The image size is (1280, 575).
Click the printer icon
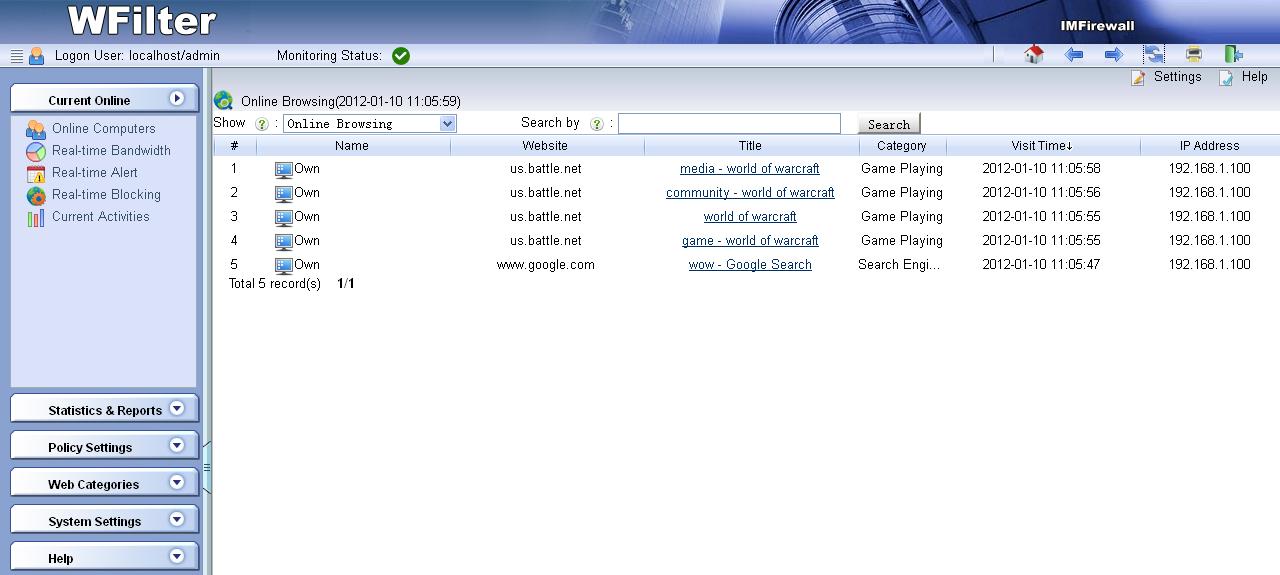[x=1193, y=55]
